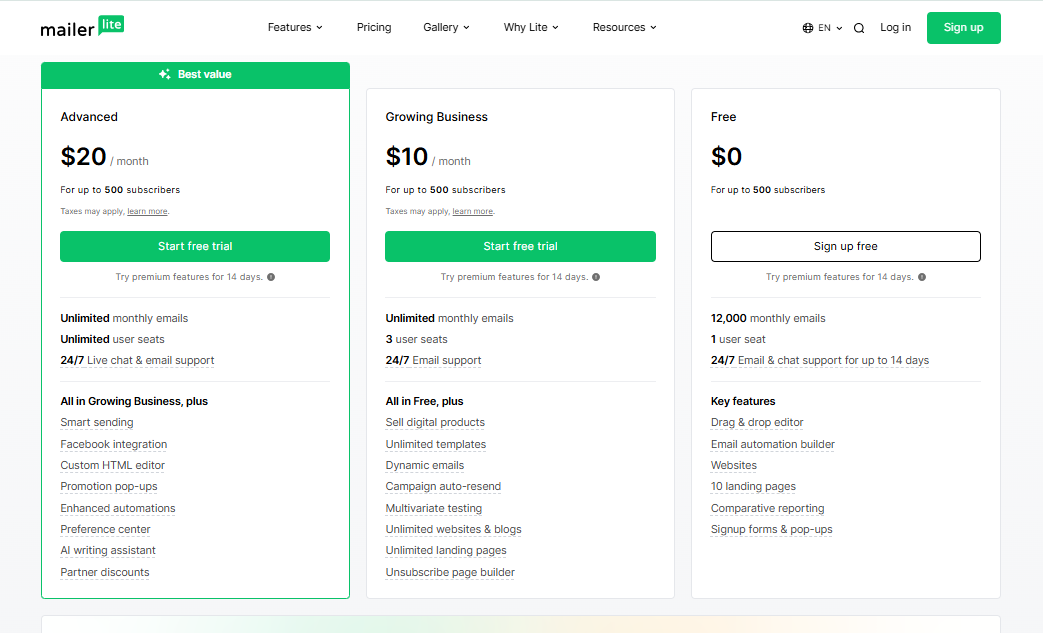The height and width of the screenshot is (633, 1043).
Task: Click the Websites feature in Free plan
Action: pyautogui.click(x=734, y=465)
